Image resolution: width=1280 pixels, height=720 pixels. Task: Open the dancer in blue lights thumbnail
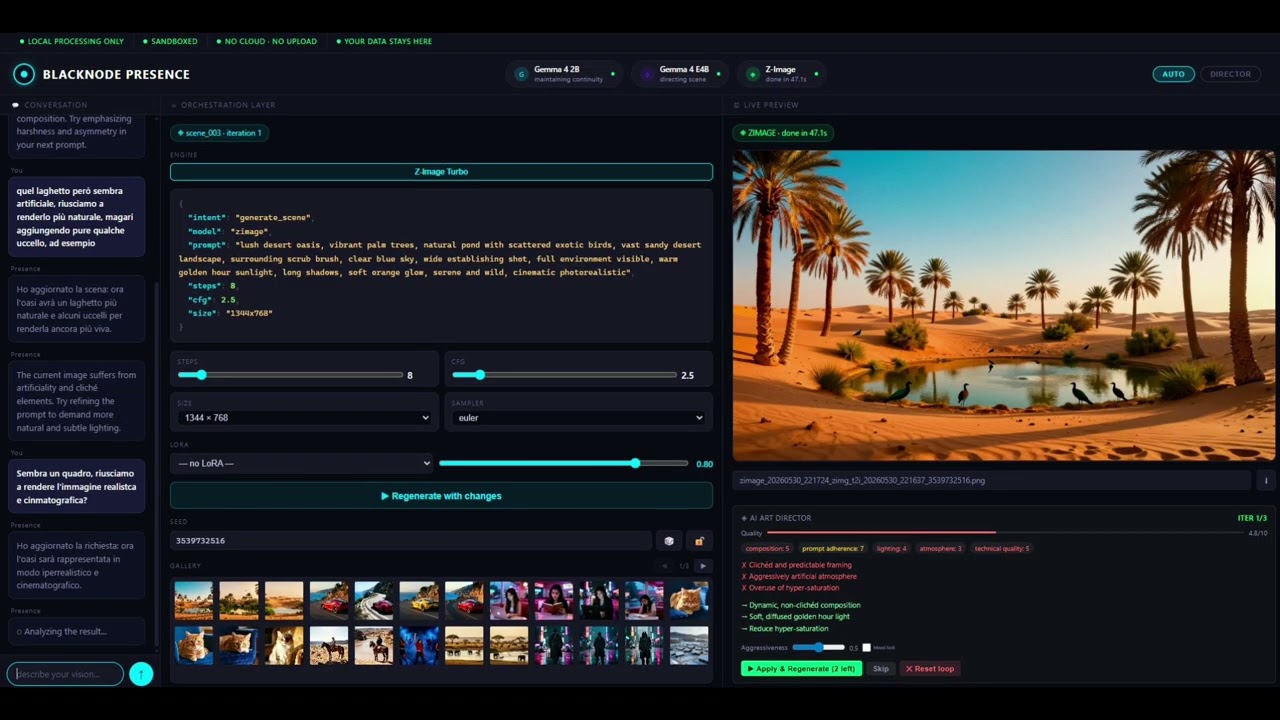pyautogui.click(x=419, y=646)
